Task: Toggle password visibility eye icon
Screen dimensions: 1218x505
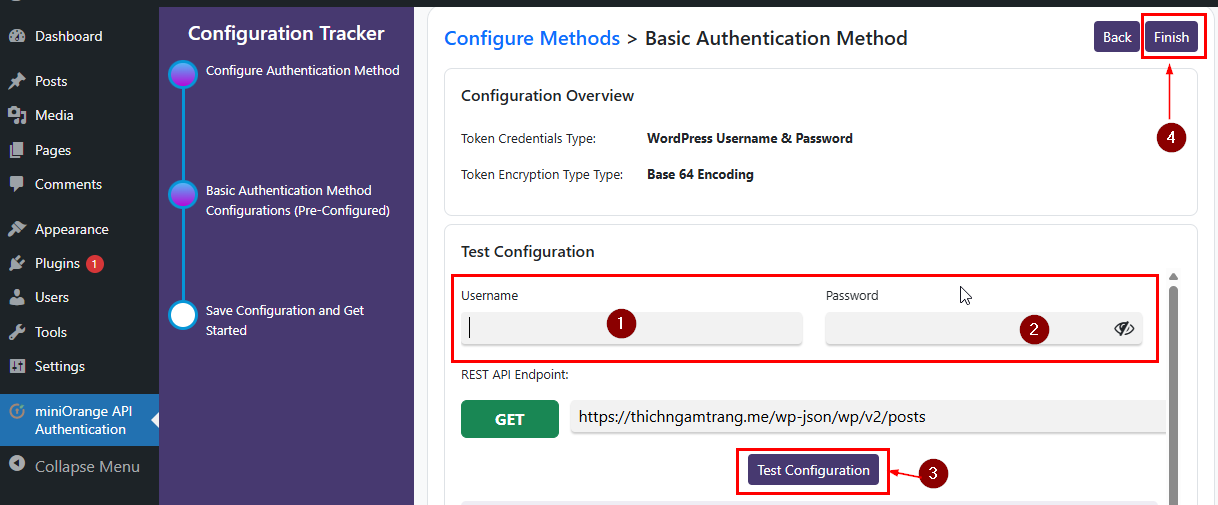Action: [1124, 328]
